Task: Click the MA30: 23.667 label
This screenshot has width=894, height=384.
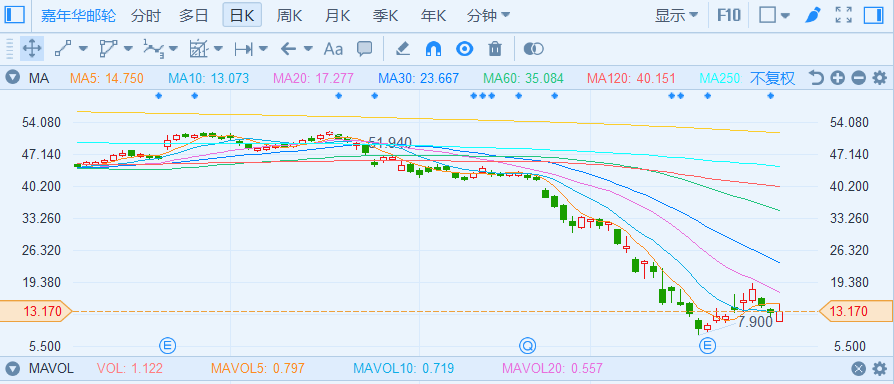Action: point(418,79)
